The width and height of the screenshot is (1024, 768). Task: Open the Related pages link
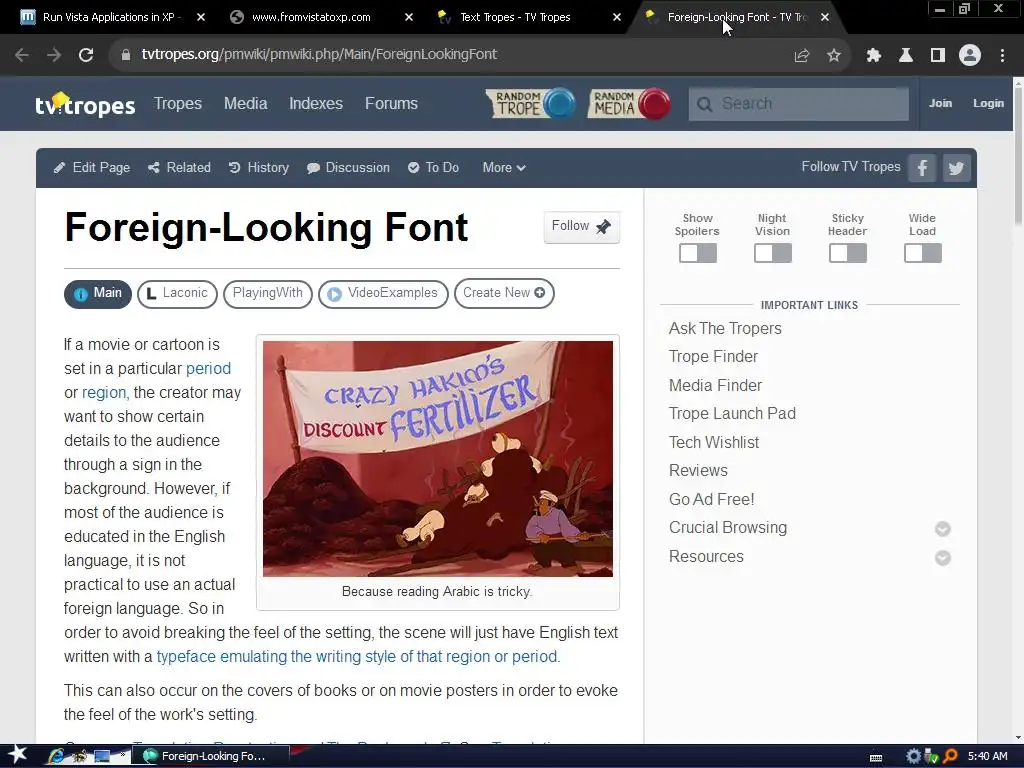pos(180,168)
